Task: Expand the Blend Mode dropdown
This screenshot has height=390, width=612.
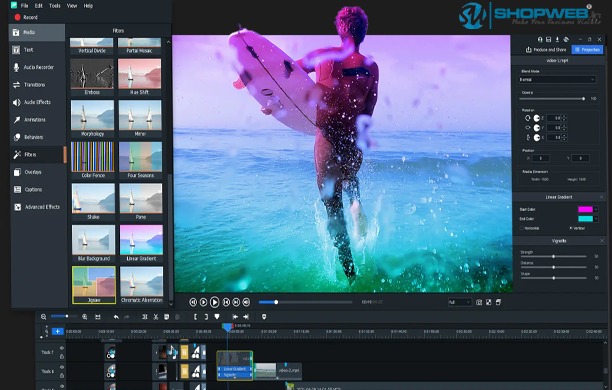Action: click(557, 80)
